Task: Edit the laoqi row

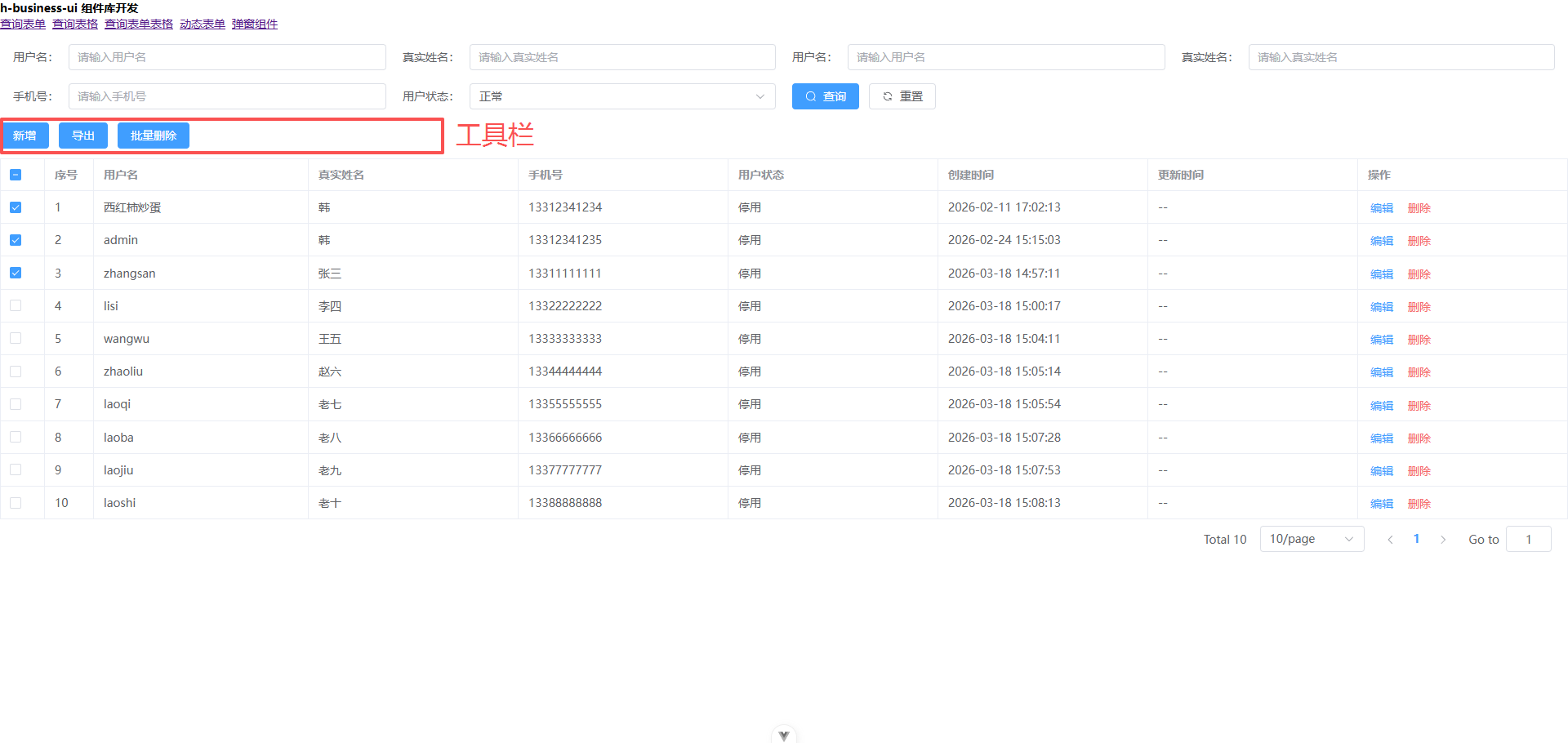Action: pyautogui.click(x=1382, y=406)
